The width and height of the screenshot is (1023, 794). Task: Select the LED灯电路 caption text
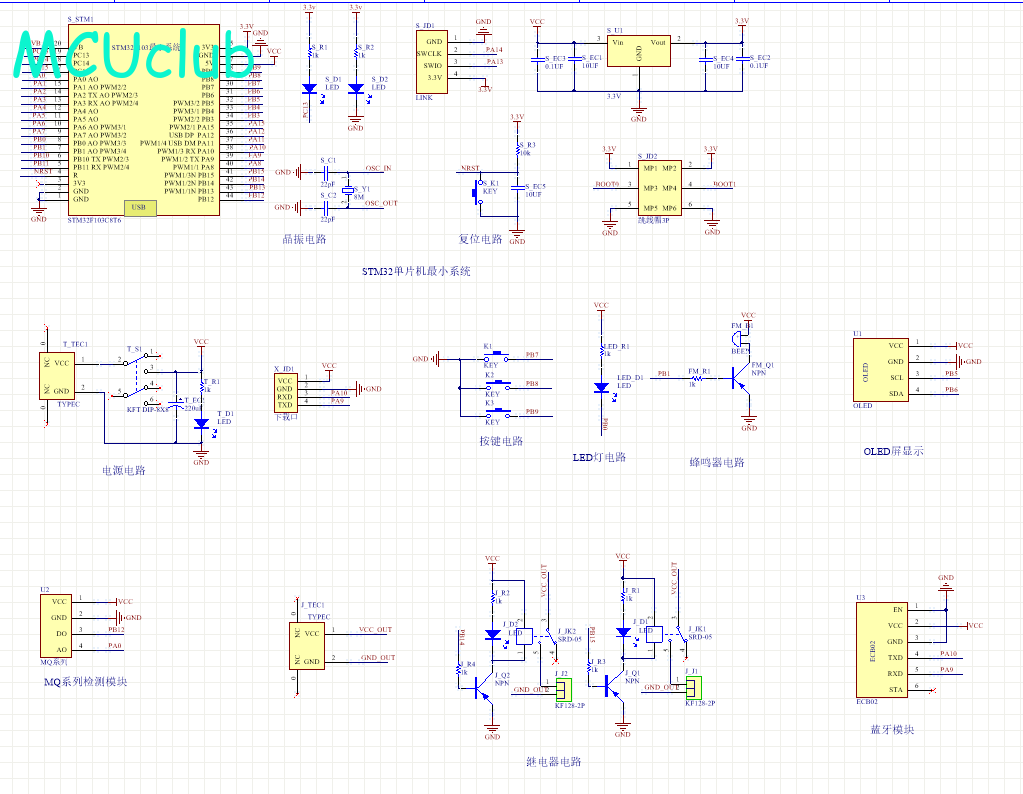599,457
